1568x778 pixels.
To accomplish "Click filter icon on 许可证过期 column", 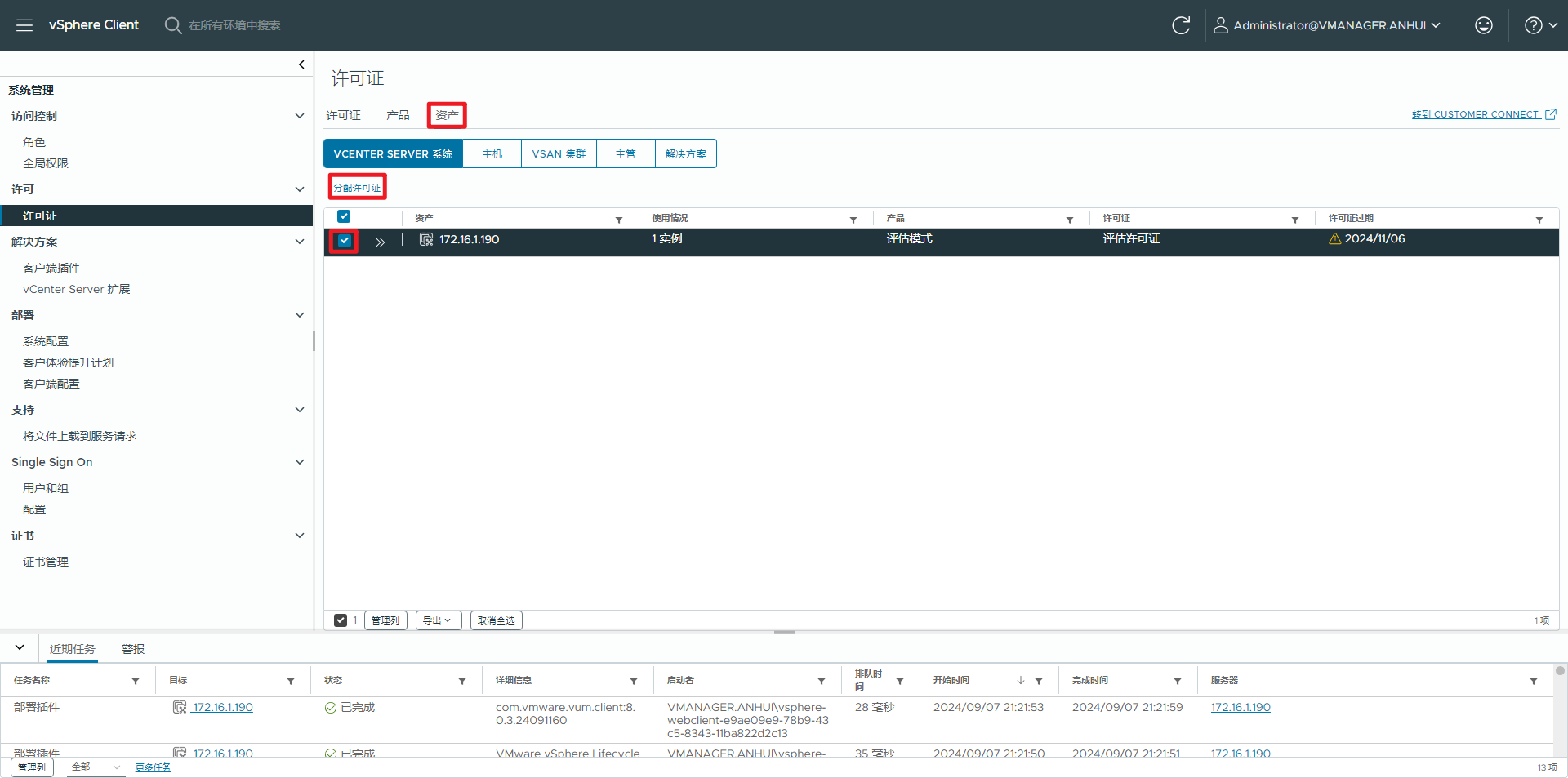I will tap(1539, 220).
